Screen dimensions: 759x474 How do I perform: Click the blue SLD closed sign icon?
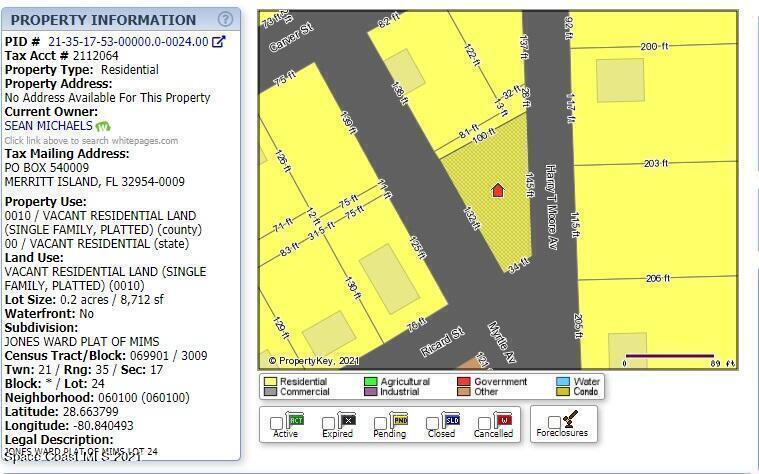tap(452, 420)
